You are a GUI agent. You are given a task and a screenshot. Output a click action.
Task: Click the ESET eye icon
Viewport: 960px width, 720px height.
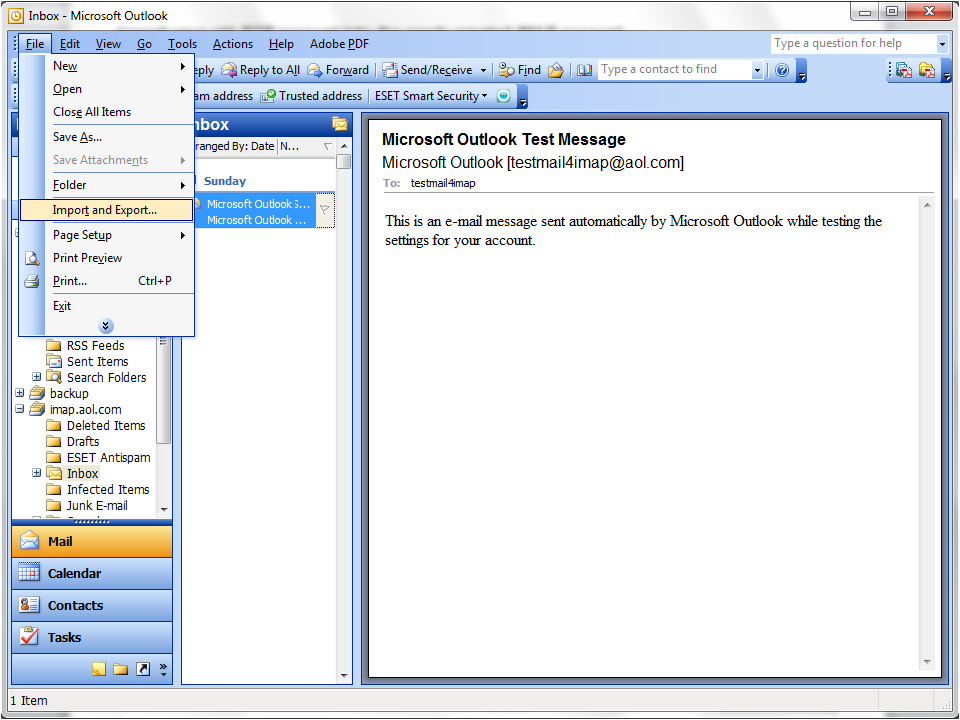coord(503,96)
